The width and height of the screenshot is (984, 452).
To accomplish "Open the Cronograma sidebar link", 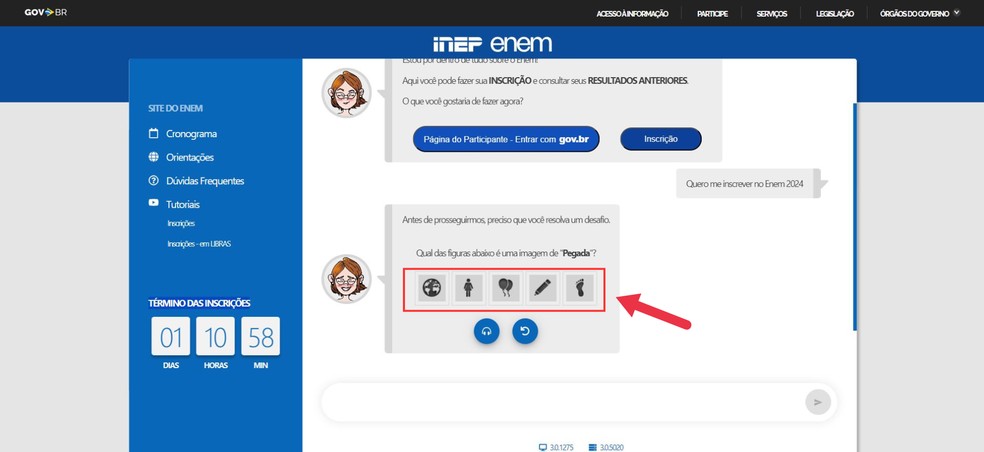I will pyautogui.click(x=191, y=134).
